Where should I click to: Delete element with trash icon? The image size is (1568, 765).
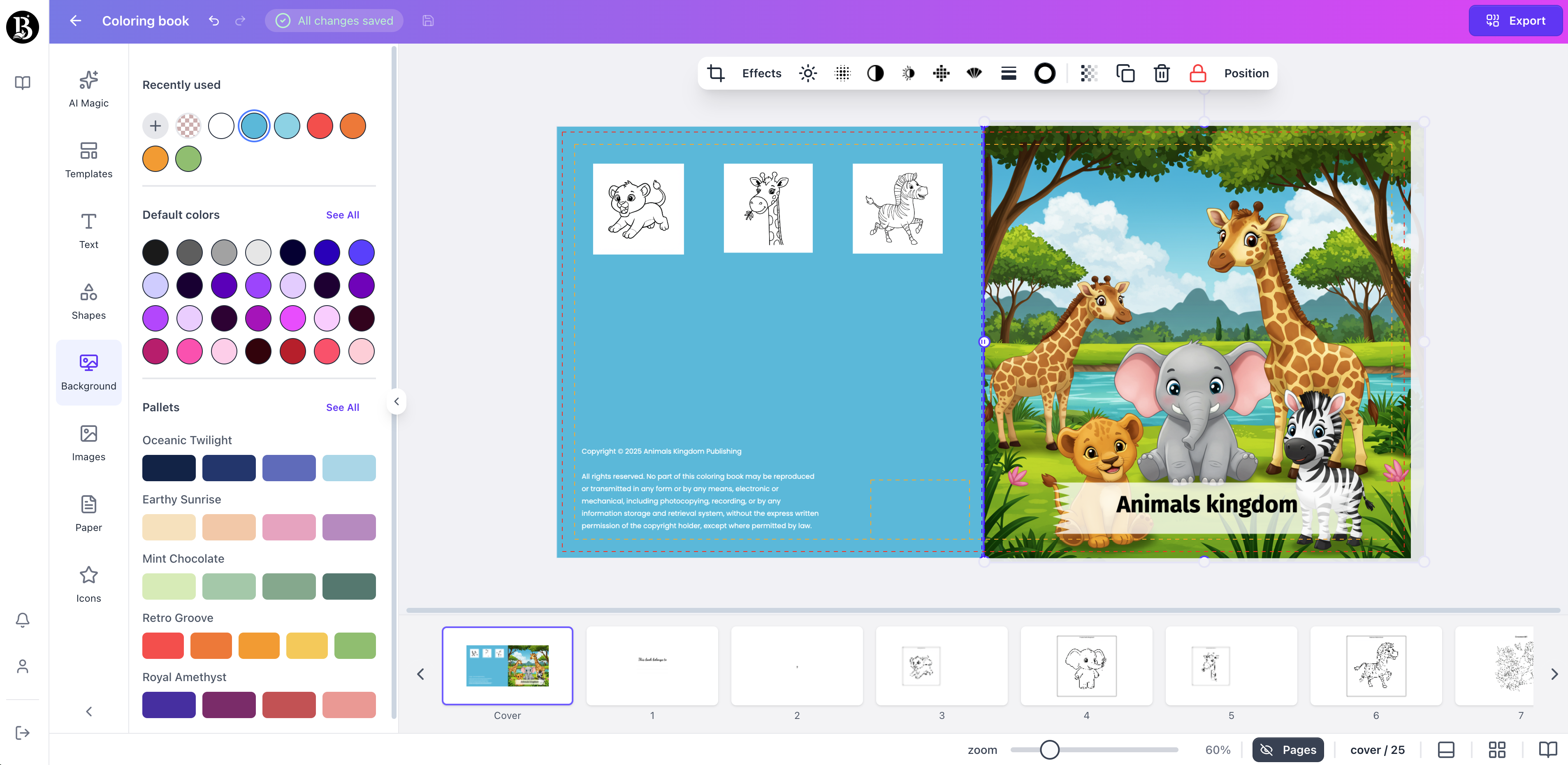1161,73
